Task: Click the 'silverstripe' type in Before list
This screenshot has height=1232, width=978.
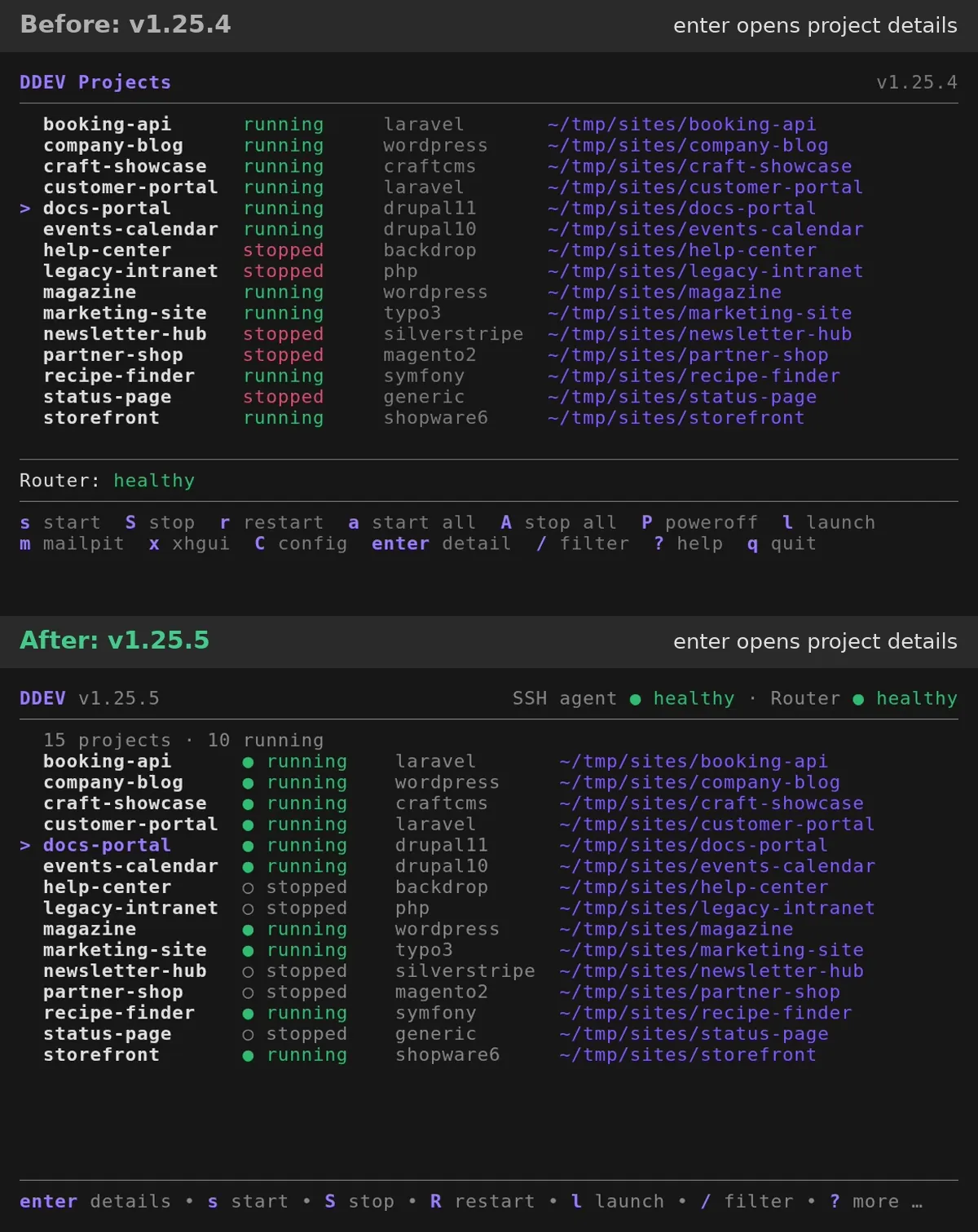Action: pyautogui.click(x=453, y=334)
